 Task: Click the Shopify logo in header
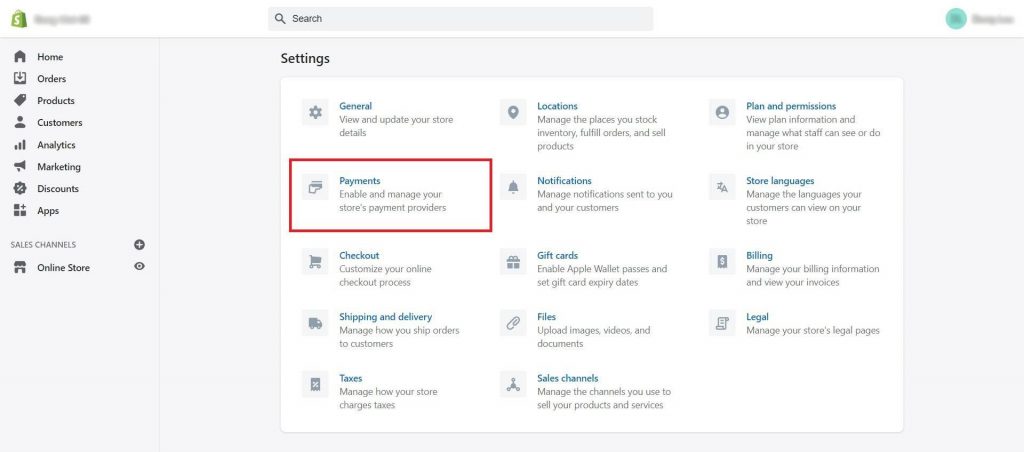coord(19,18)
